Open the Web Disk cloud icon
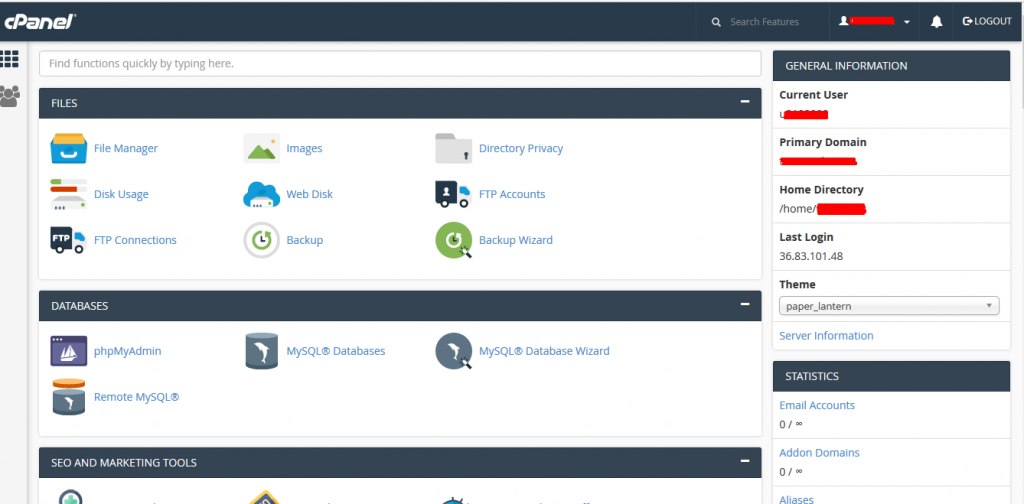 point(261,194)
